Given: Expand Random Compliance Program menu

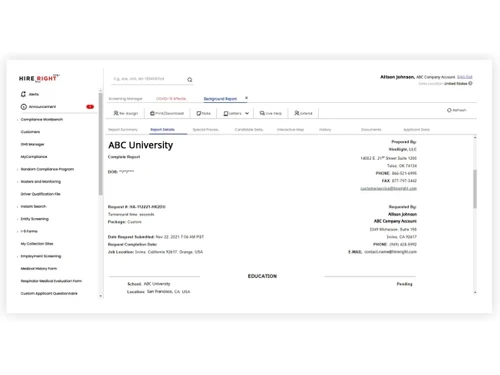Looking at the screenshot, I should 17,169.
